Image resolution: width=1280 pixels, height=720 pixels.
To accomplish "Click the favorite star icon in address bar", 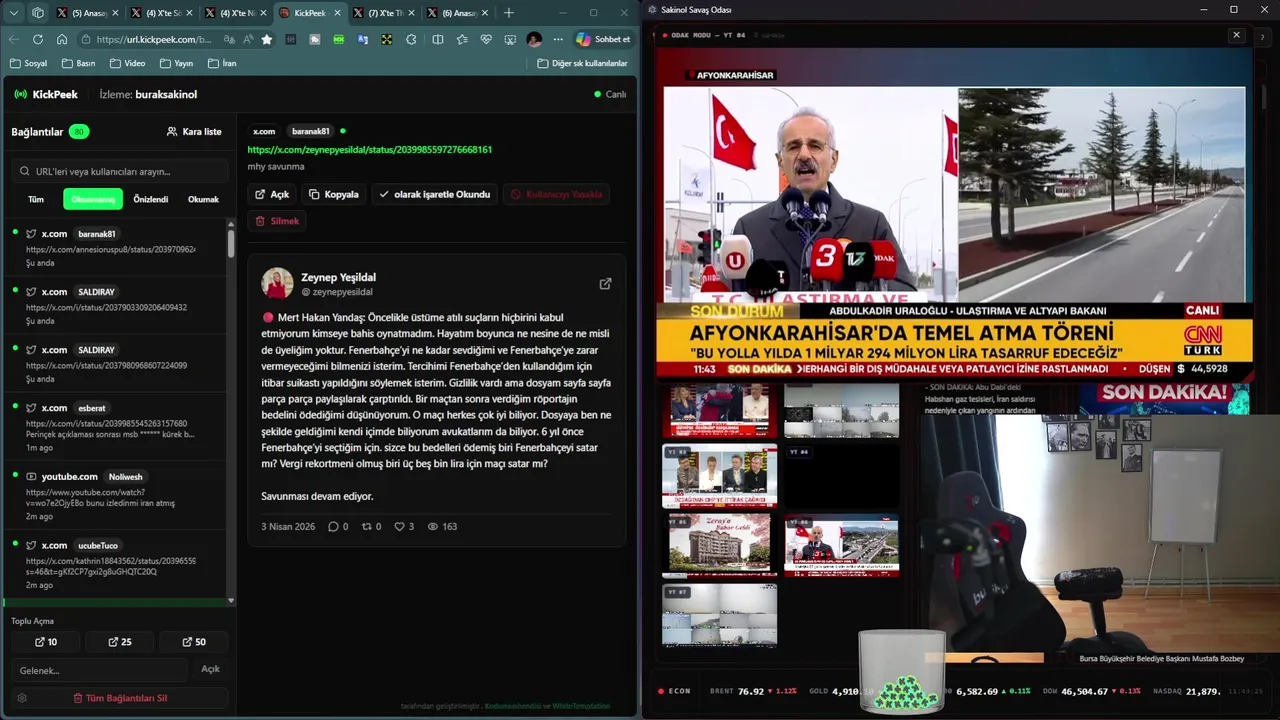I will point(266,39).
